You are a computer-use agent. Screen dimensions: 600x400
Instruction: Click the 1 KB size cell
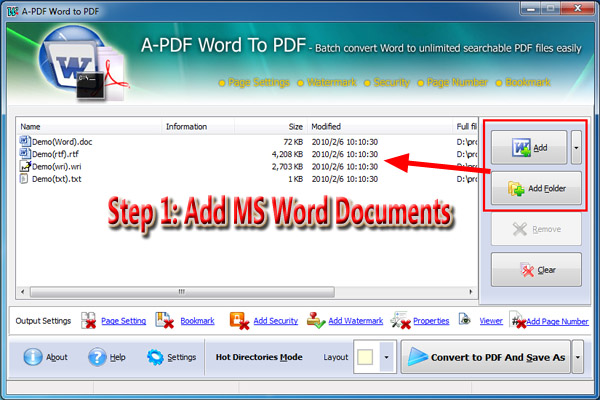[295, 179]
